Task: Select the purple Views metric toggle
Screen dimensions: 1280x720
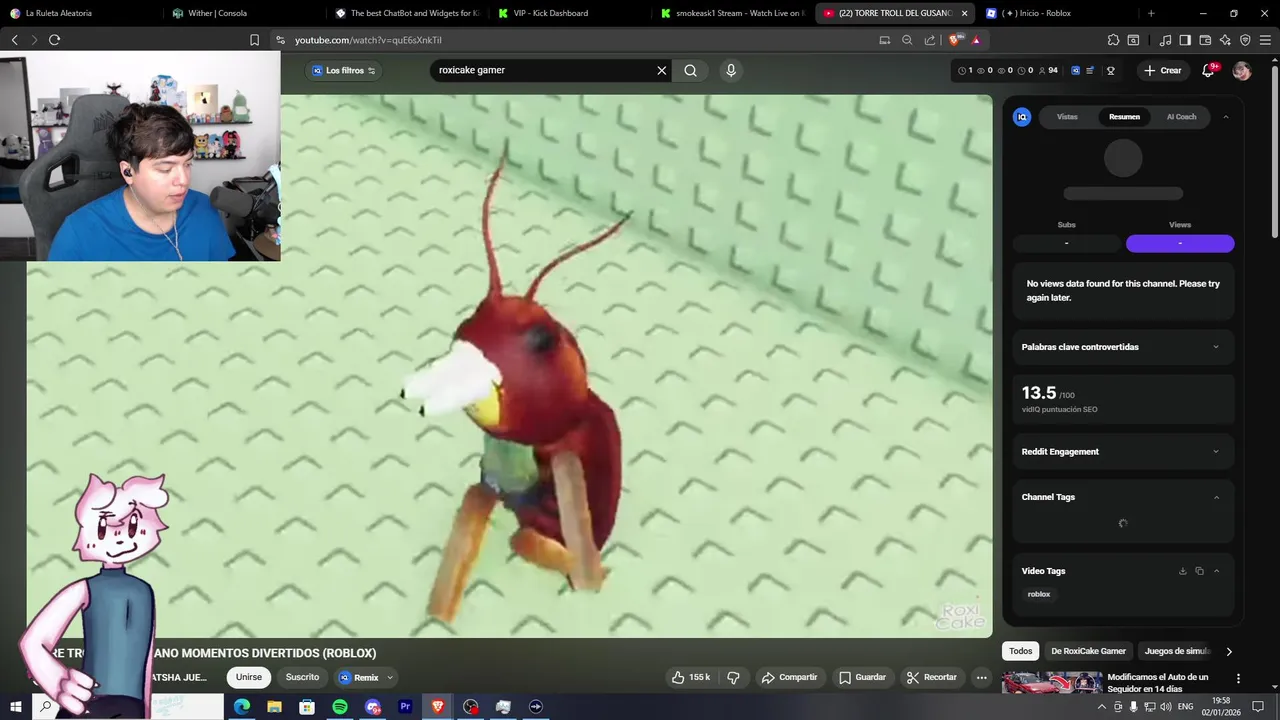Action: tap(1180, 243)
